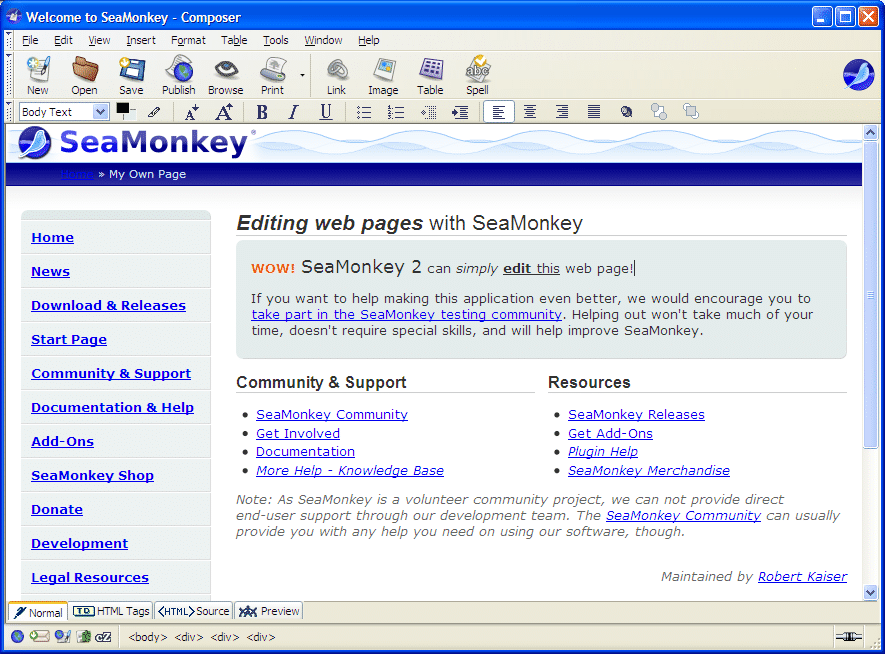Click the highlighter pen icon

click(x=154, y=113)
